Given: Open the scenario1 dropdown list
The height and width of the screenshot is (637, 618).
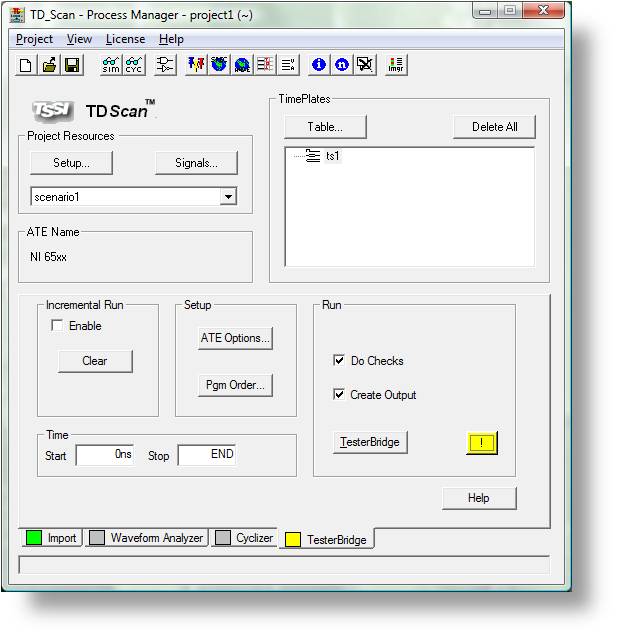Looking at the screenshot, I should 228,197.
